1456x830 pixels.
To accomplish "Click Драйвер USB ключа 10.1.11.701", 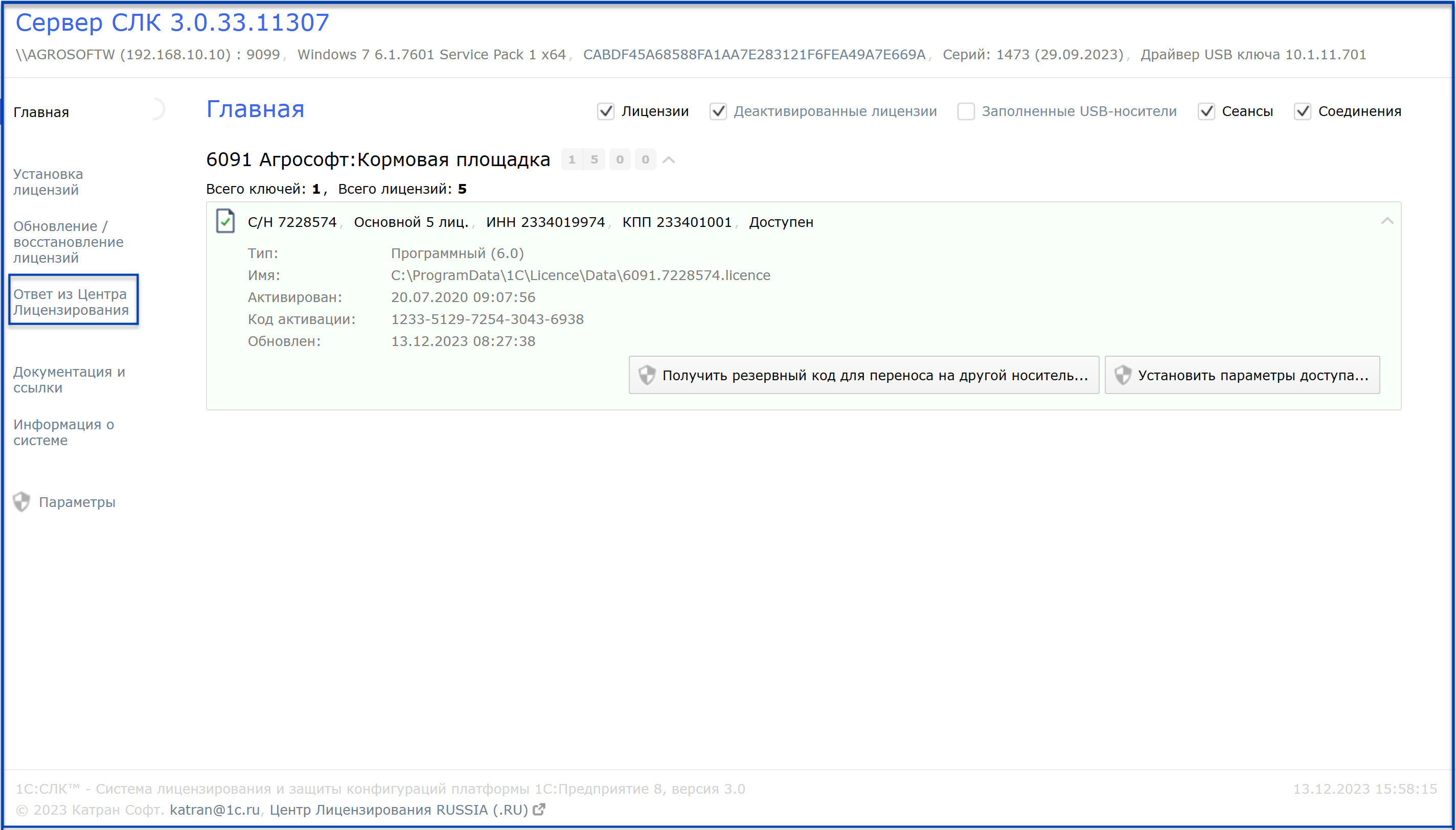I will (x=1254, y=54).
